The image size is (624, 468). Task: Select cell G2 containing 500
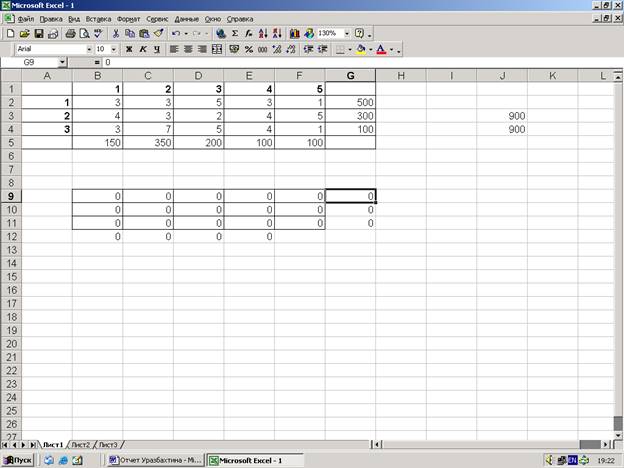[350, 102]
